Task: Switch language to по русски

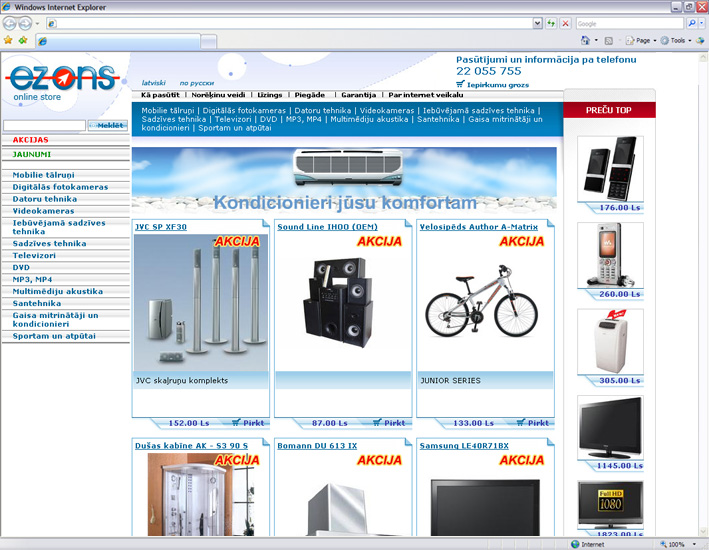Action: 197,83
